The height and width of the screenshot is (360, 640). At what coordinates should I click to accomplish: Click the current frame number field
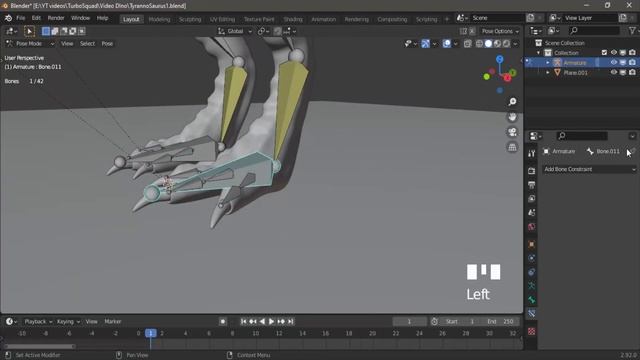(409, 322)
